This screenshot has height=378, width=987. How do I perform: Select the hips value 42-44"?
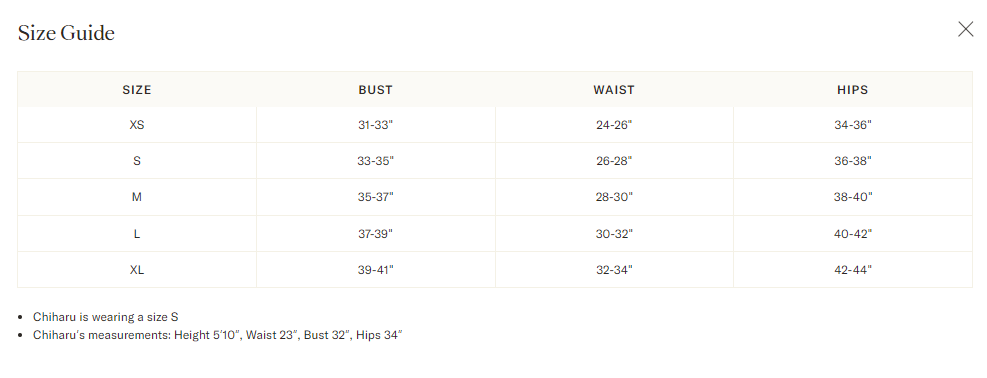coord(853,270)
